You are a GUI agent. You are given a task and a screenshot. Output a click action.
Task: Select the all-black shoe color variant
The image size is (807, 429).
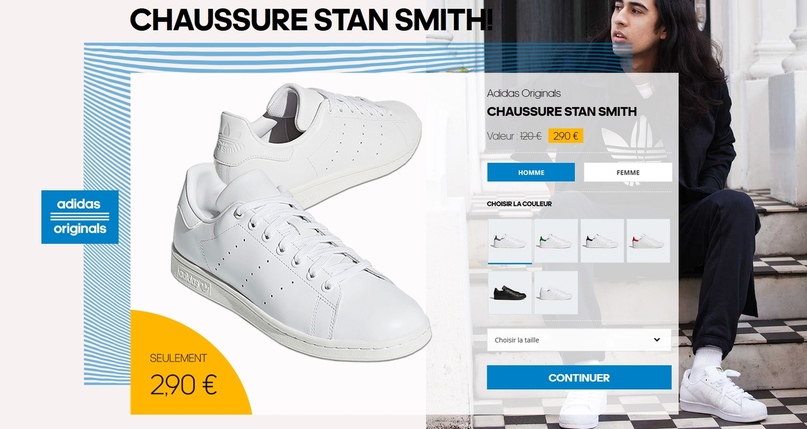coord(510,293)
